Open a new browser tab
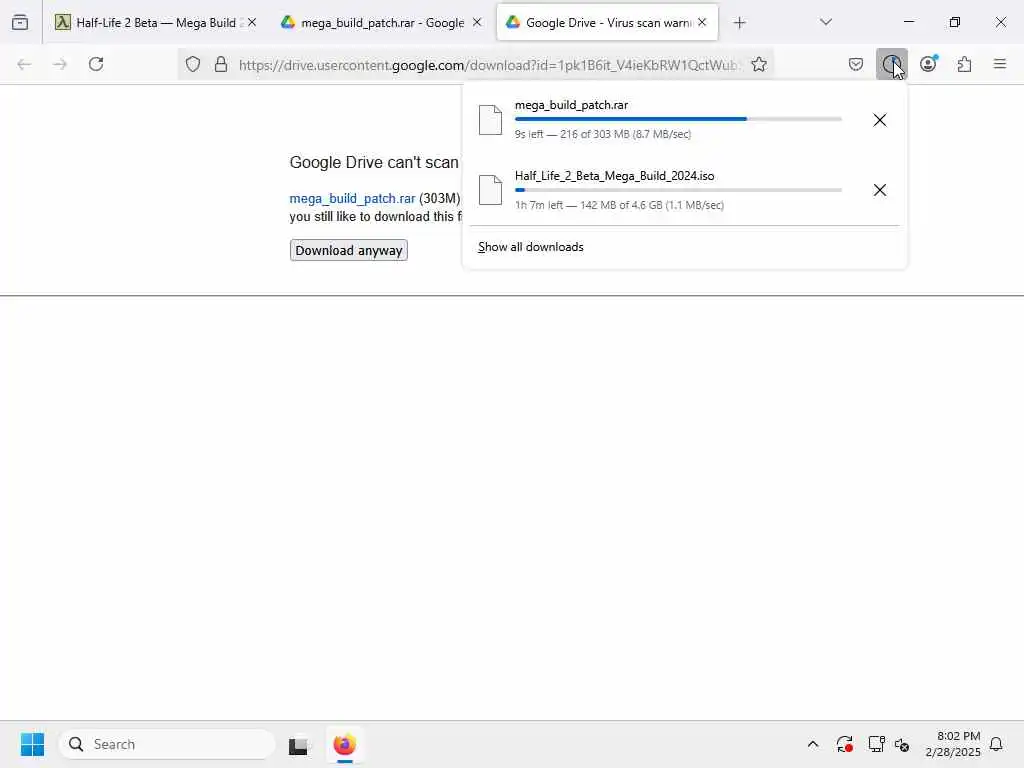Image resolution: width=1024 pixels, height=768 pixels. point(739,23)
